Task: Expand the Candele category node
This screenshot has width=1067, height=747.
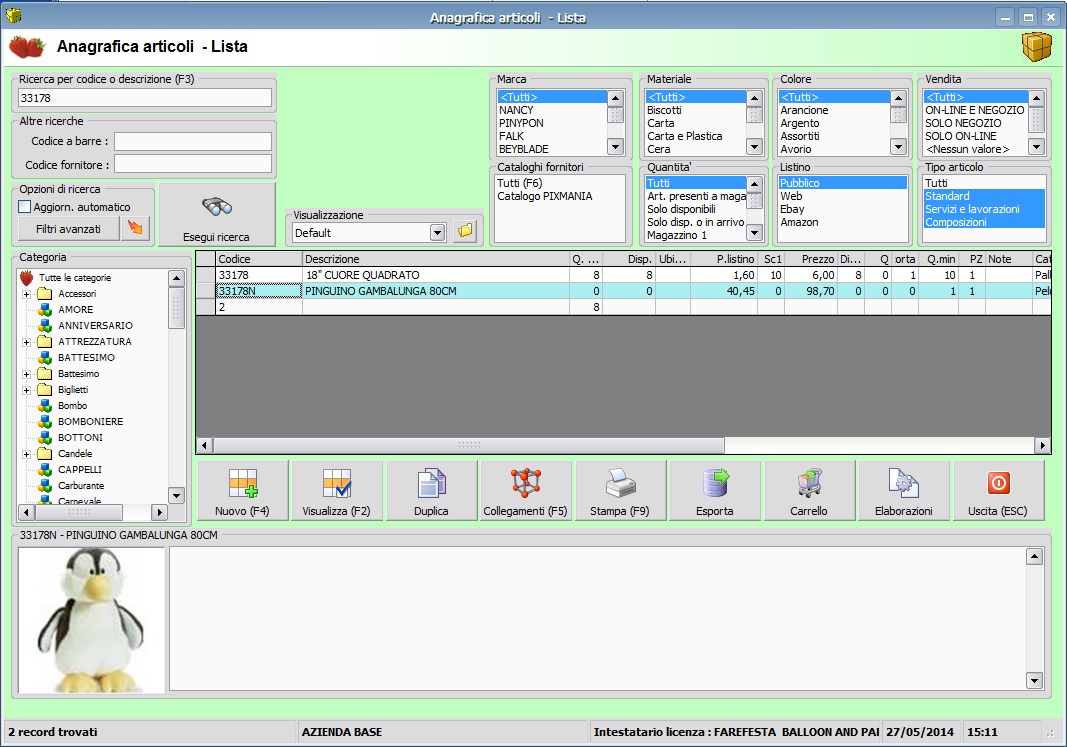Action: [26, 454]
